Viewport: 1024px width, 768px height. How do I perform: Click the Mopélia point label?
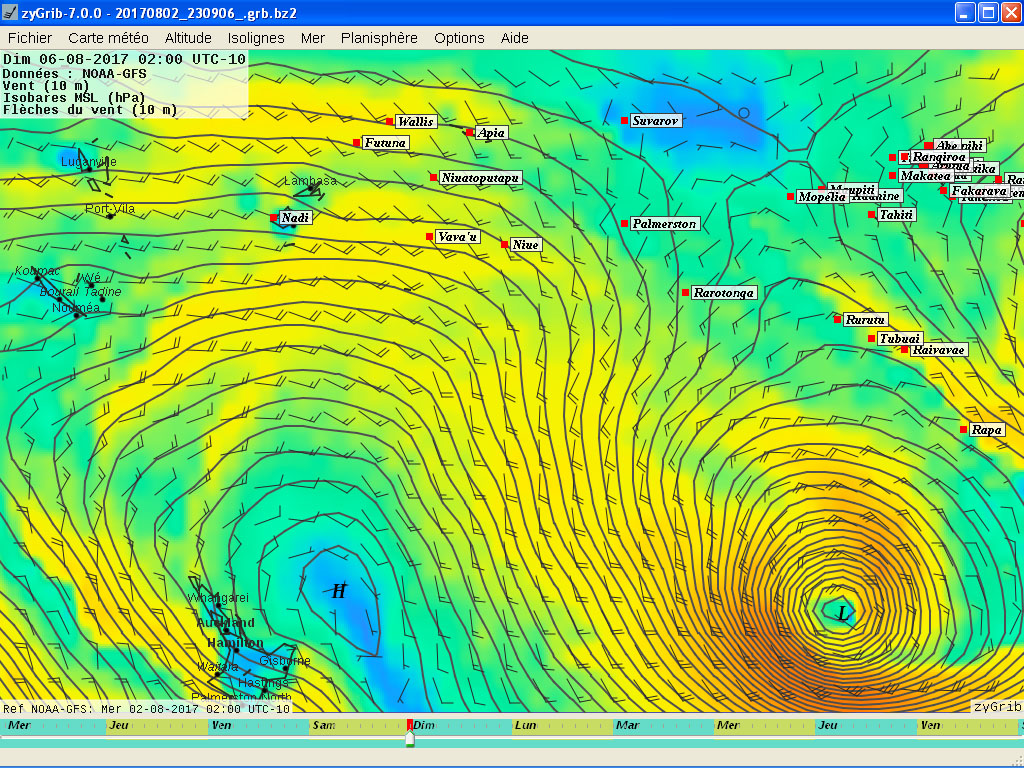point(822,197)
